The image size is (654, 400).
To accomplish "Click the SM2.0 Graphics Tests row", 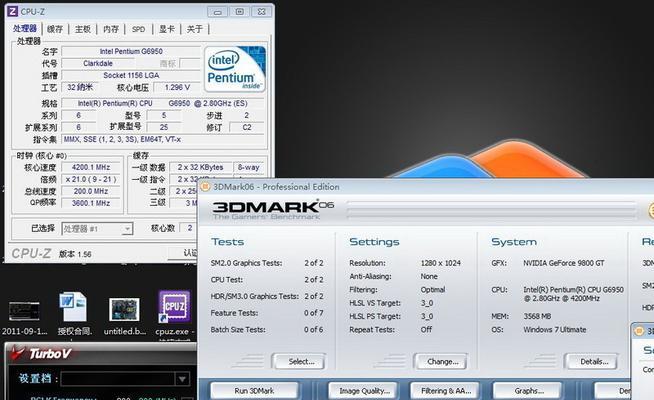I will (267, 263).
